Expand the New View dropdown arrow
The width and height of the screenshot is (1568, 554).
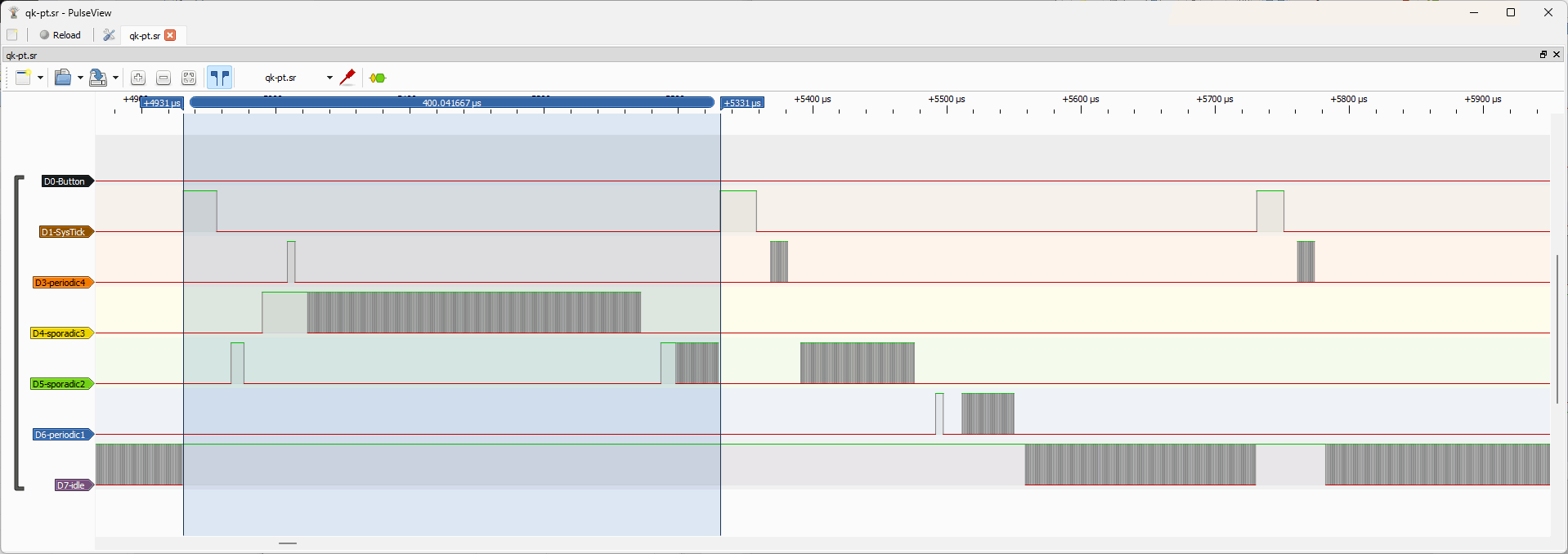[x=40, y=78]
